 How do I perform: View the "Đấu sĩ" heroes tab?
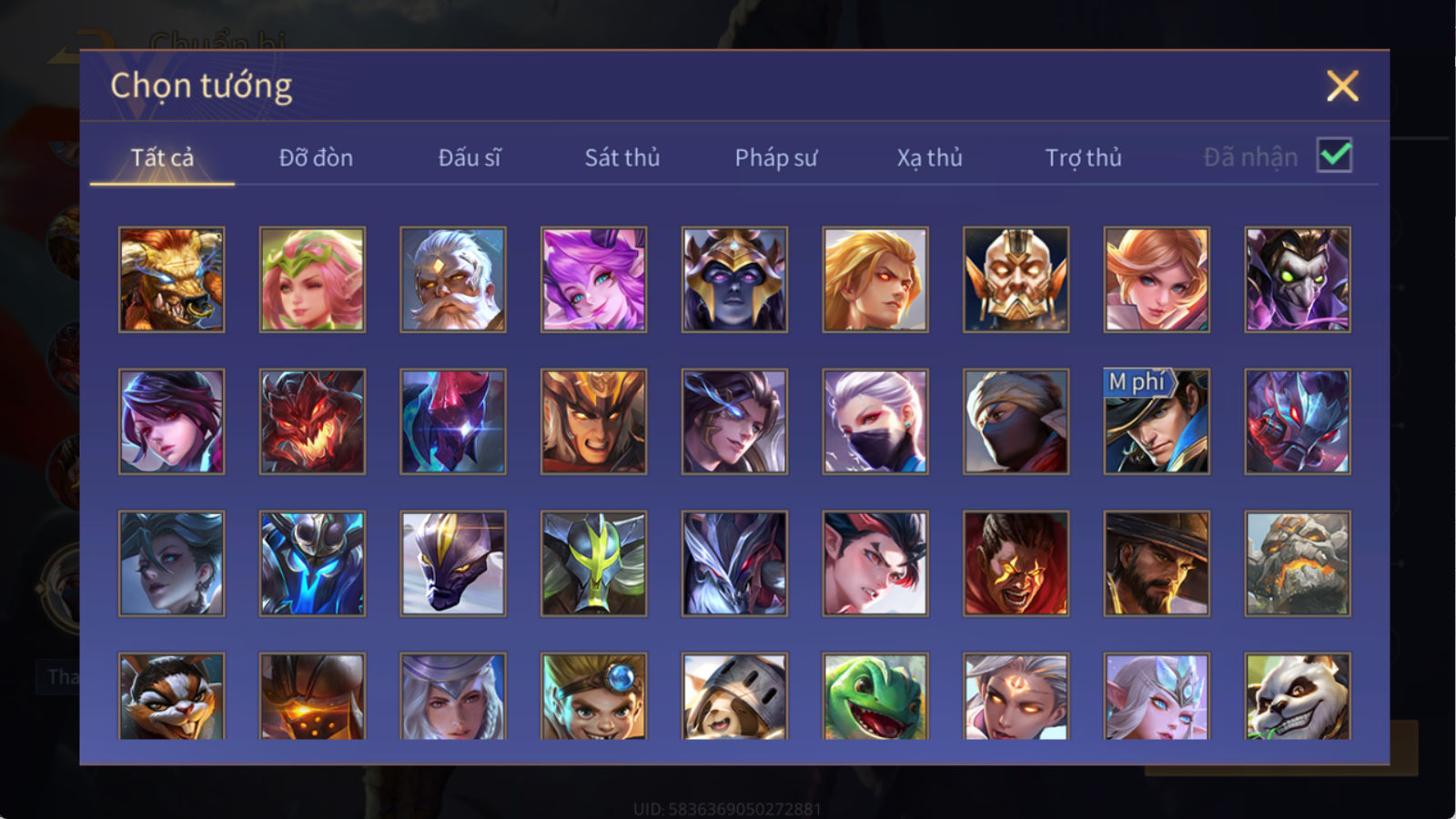[470, 157]
